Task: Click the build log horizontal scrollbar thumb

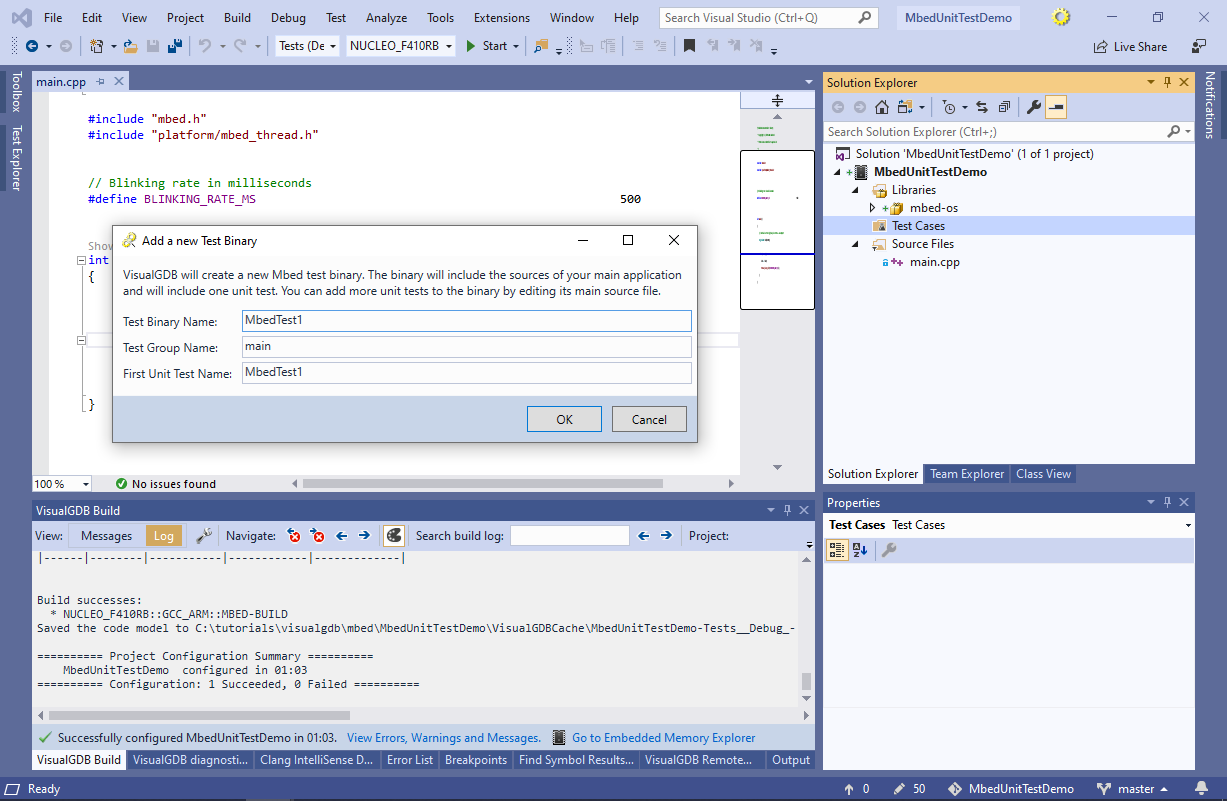Action: tap(199, 715)
